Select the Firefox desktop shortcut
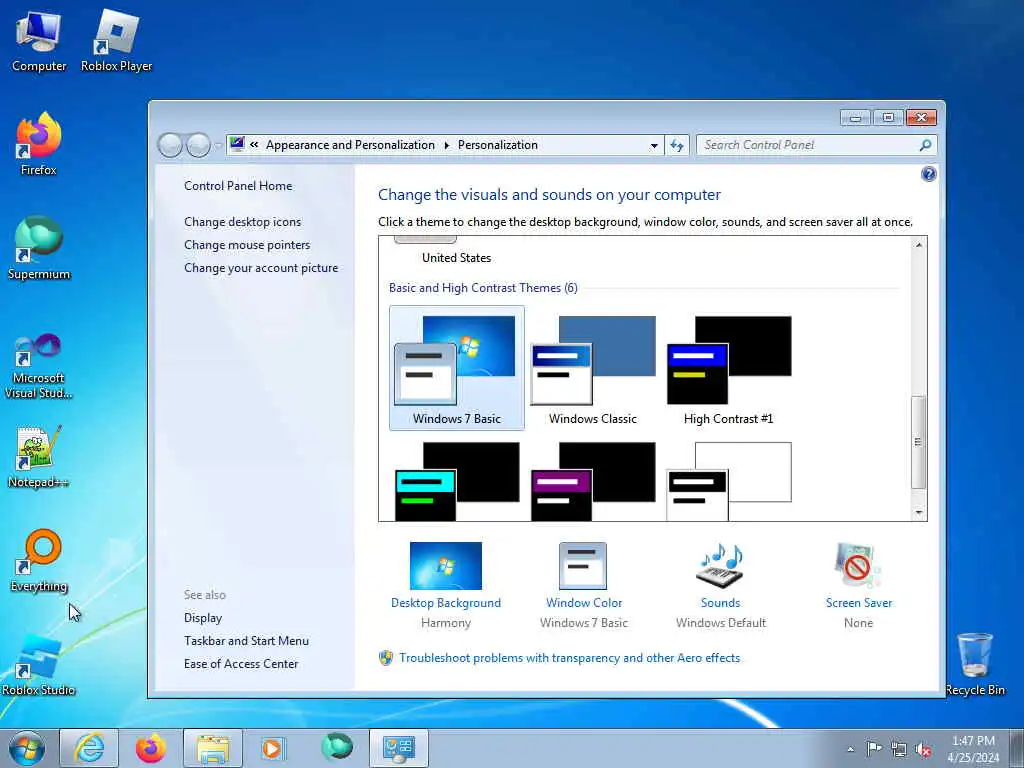1024x768 pixels. 39,144
